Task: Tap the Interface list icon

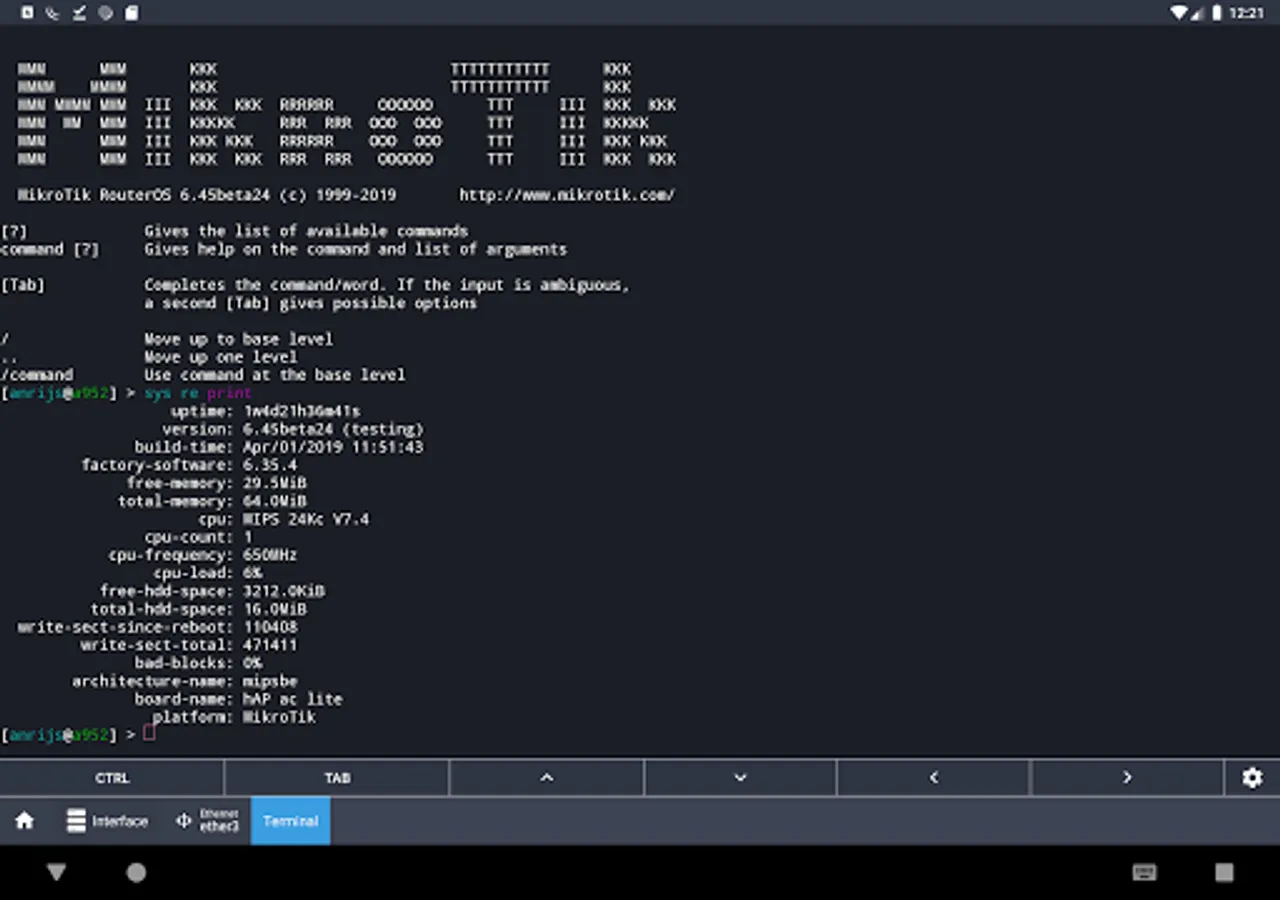Action: tap(76, 821)
